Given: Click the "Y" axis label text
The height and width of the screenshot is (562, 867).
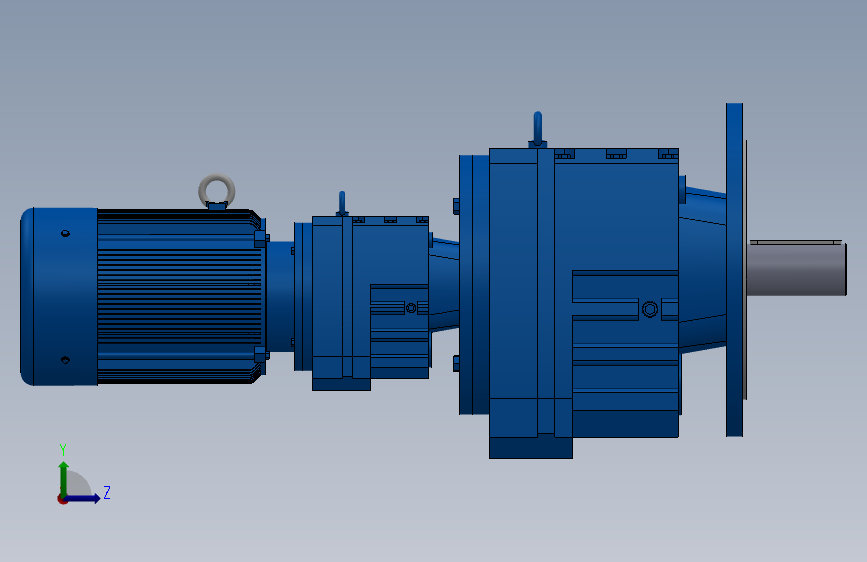Looking at the screenshot, I should coord(63,450).
